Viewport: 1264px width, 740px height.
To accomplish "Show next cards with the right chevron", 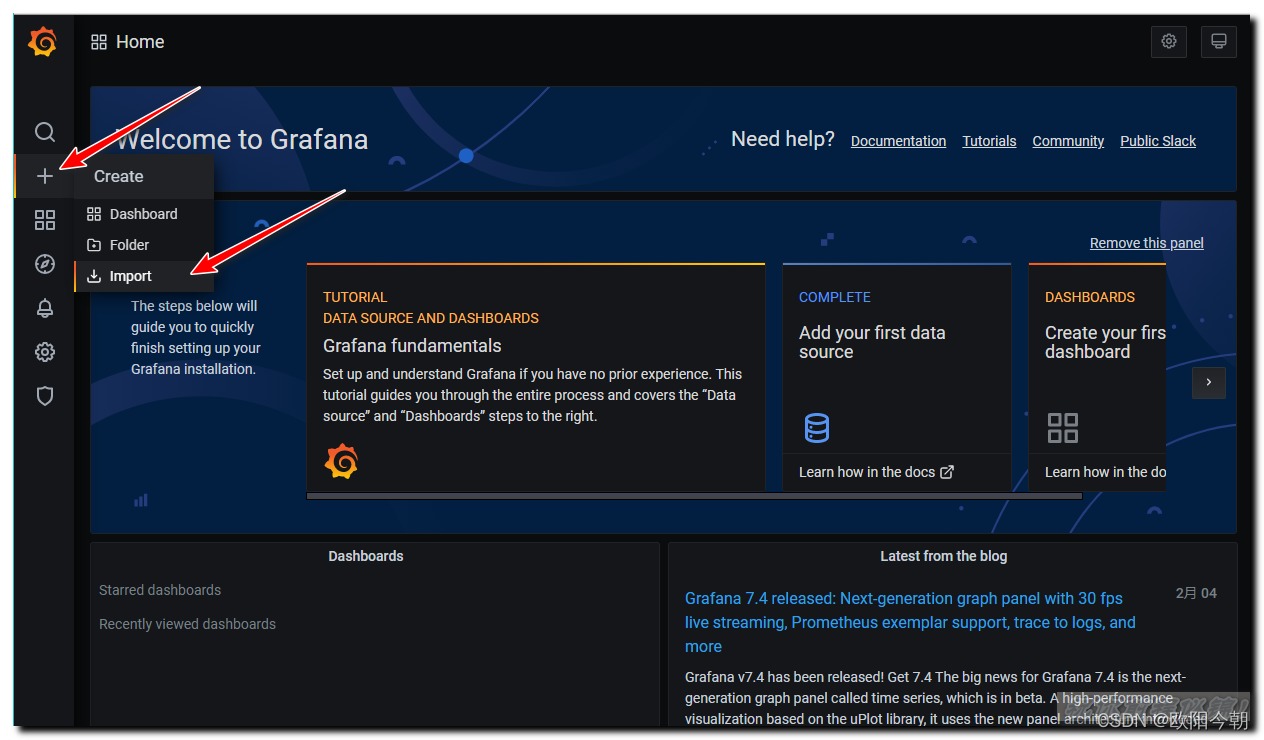I will point(1209,382).
